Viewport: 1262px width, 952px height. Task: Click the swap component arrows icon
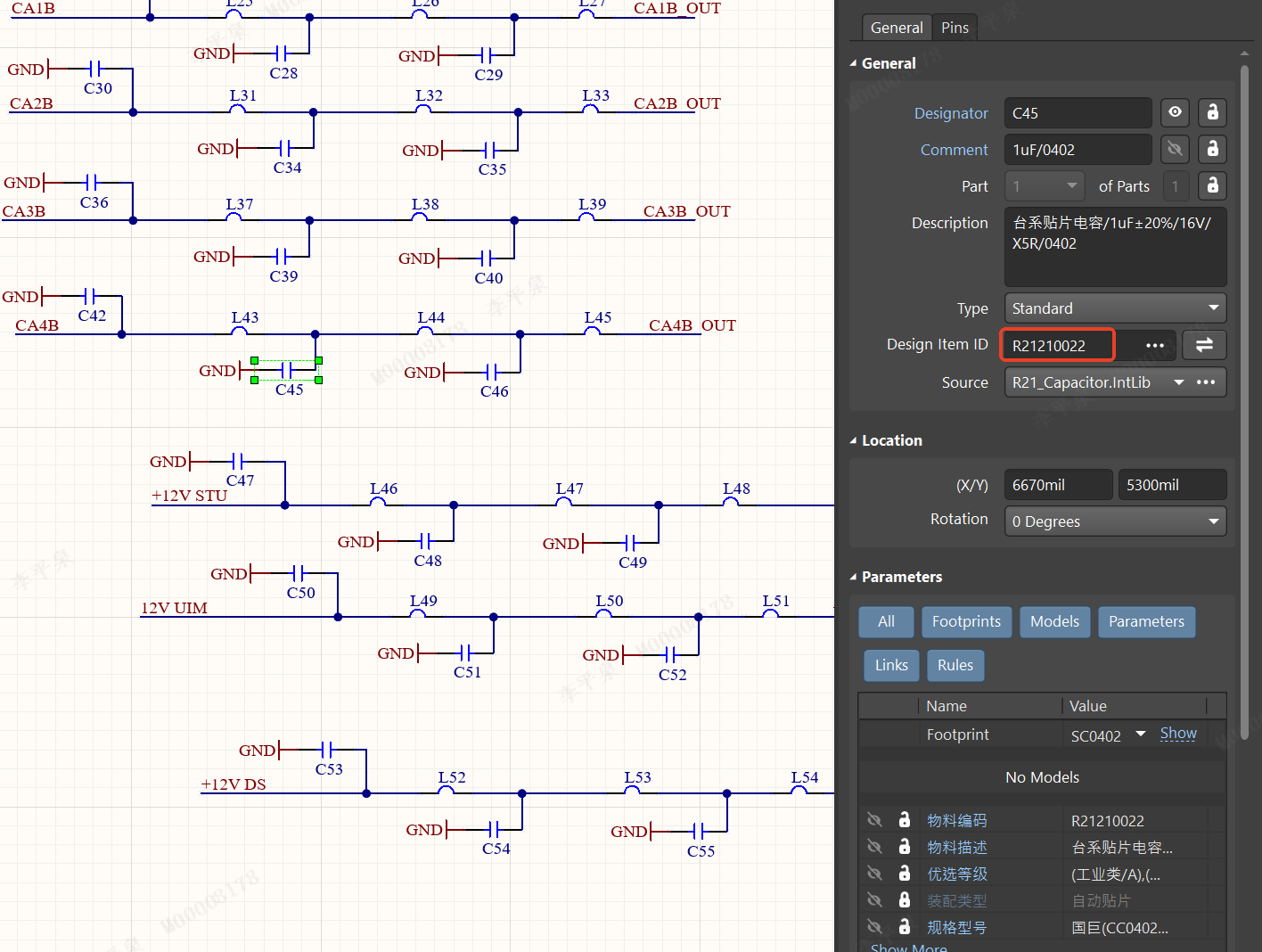[1204, 345]
